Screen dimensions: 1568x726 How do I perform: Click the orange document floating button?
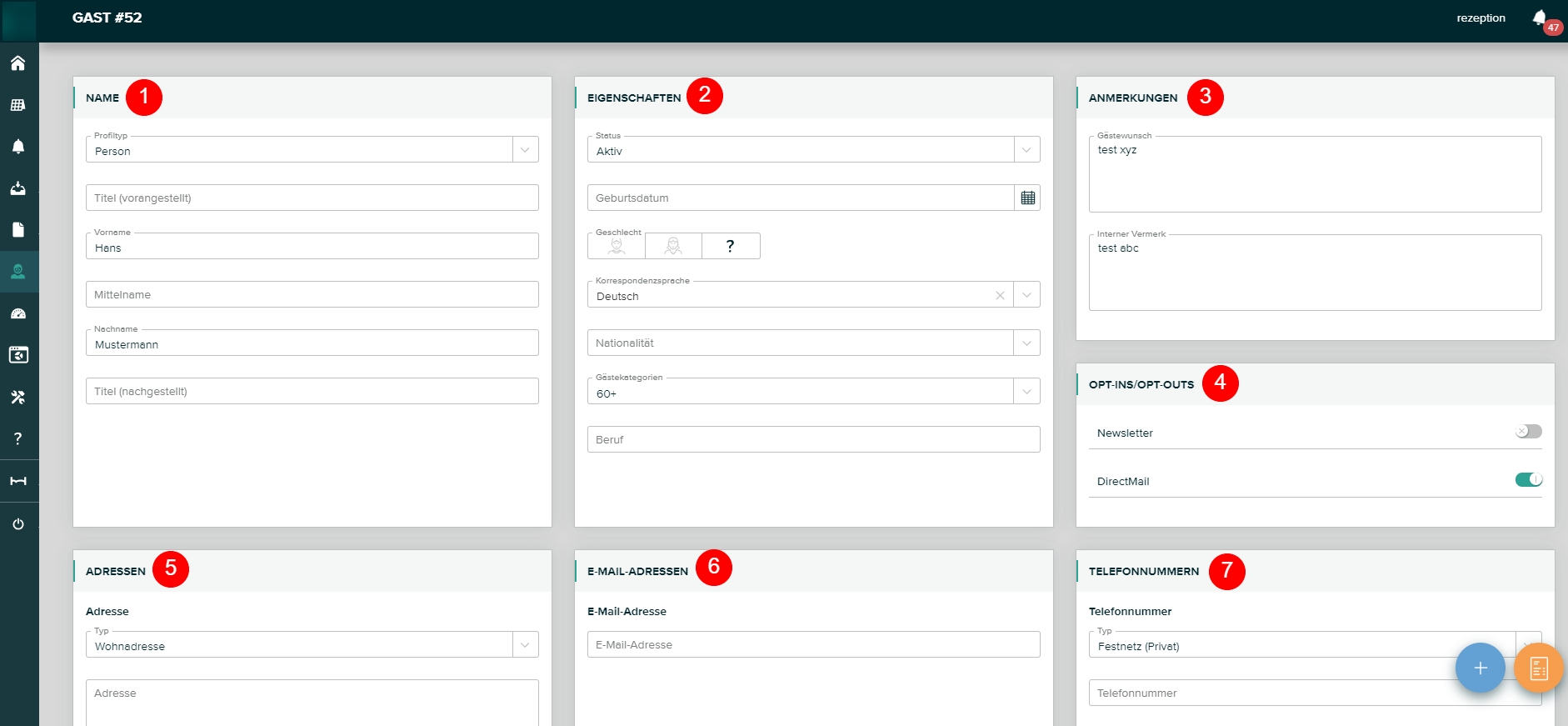pos(1538,668)
